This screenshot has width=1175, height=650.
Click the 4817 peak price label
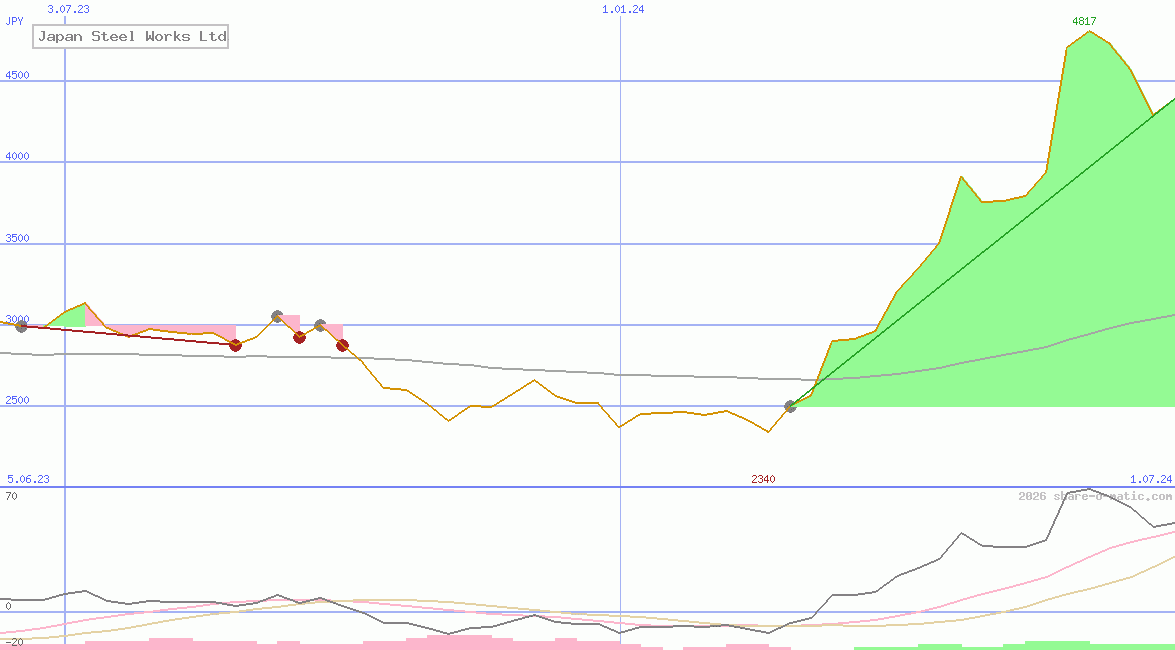[x=1084, y=21]
